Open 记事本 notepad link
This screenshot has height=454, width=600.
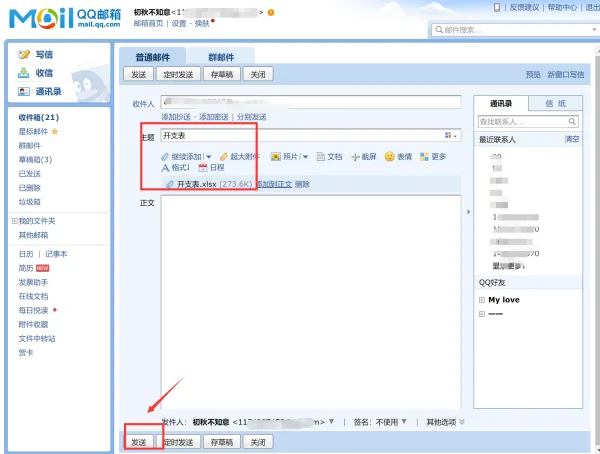point(56,254)
